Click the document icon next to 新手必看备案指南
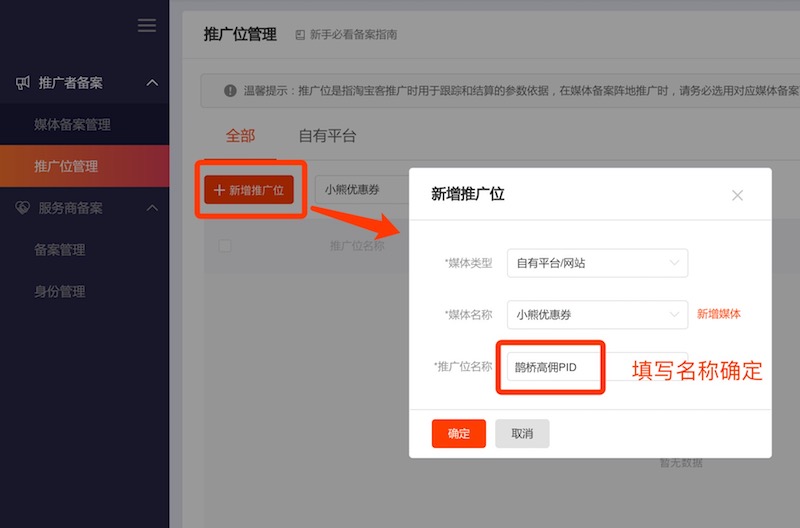 (x=300, y=35)
